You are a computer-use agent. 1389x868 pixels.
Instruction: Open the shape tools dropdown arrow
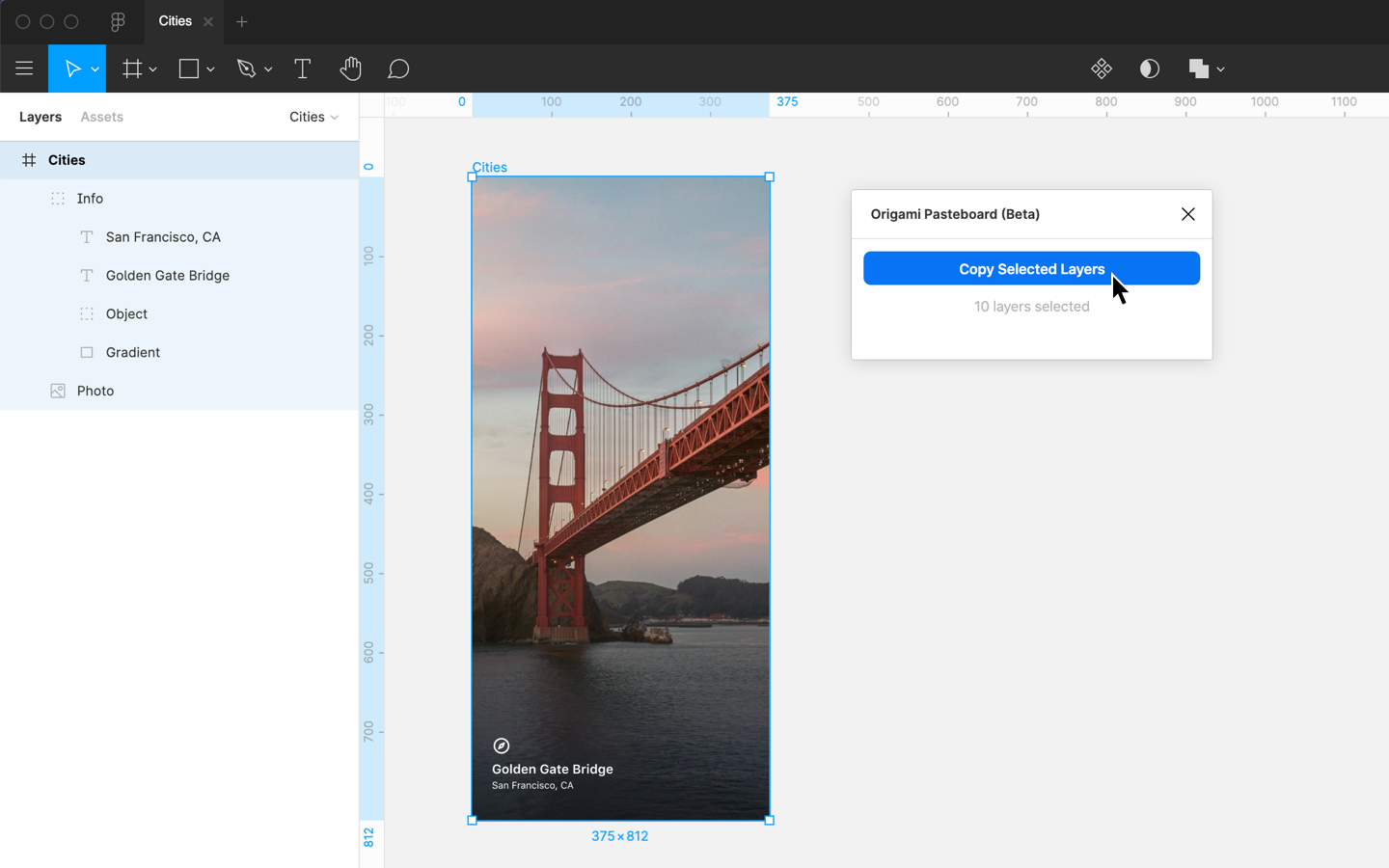pos(210,69)
